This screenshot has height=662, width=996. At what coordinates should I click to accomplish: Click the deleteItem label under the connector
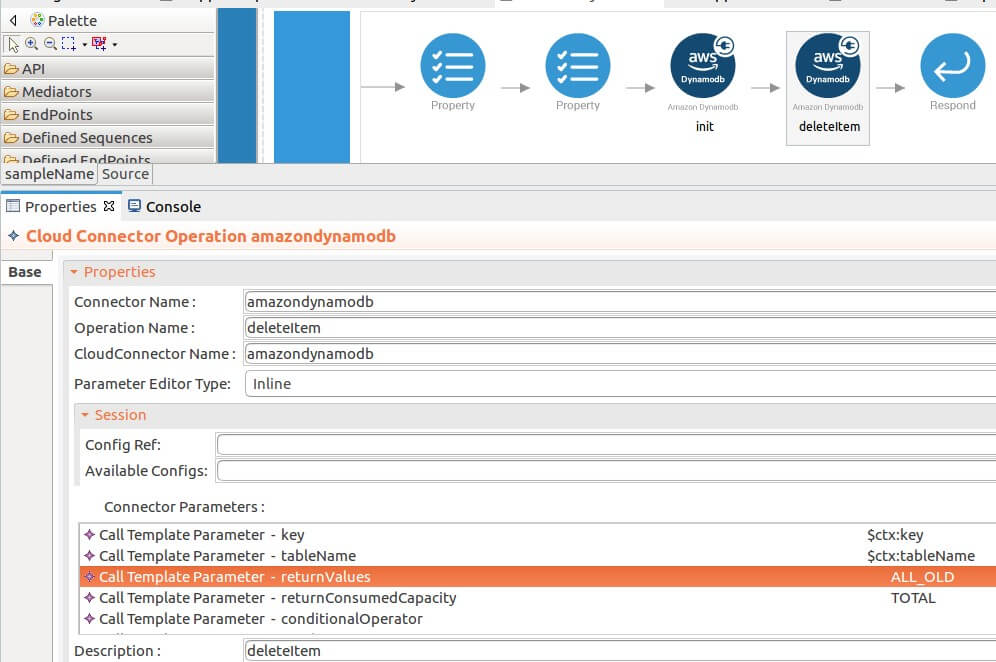[x=829, y=126]
